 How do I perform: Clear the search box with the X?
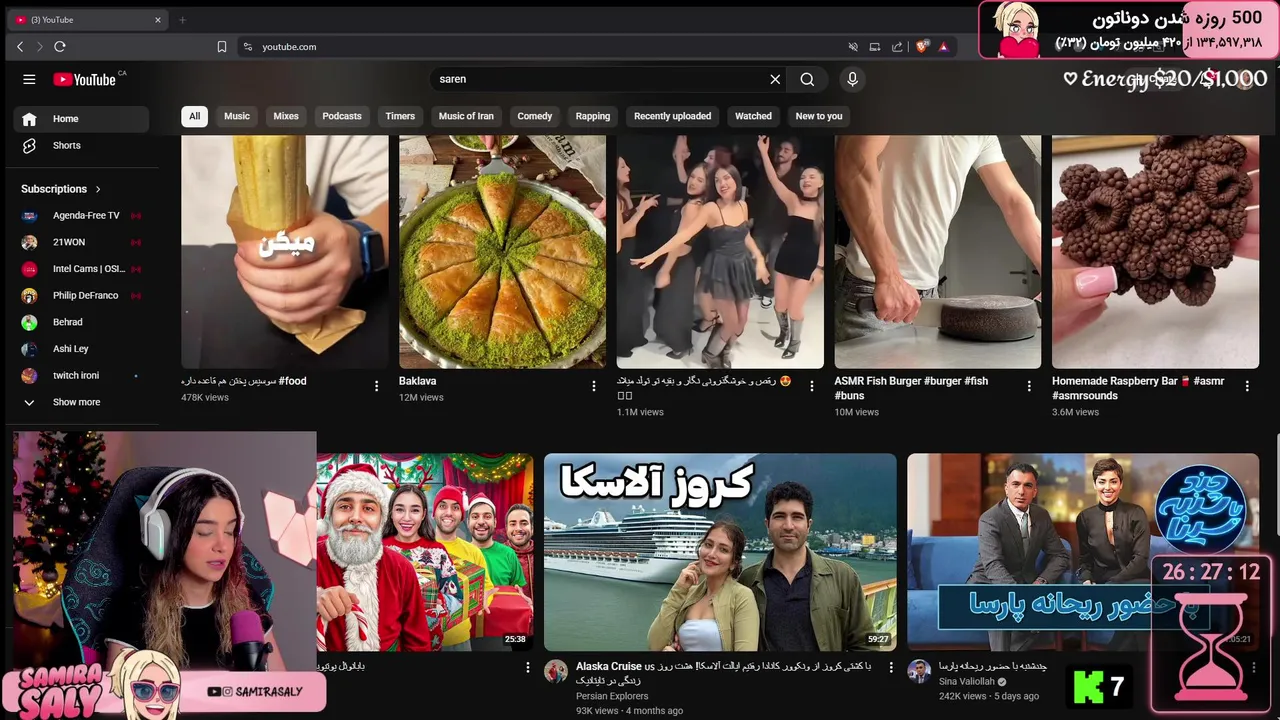[x=775, y=79]
